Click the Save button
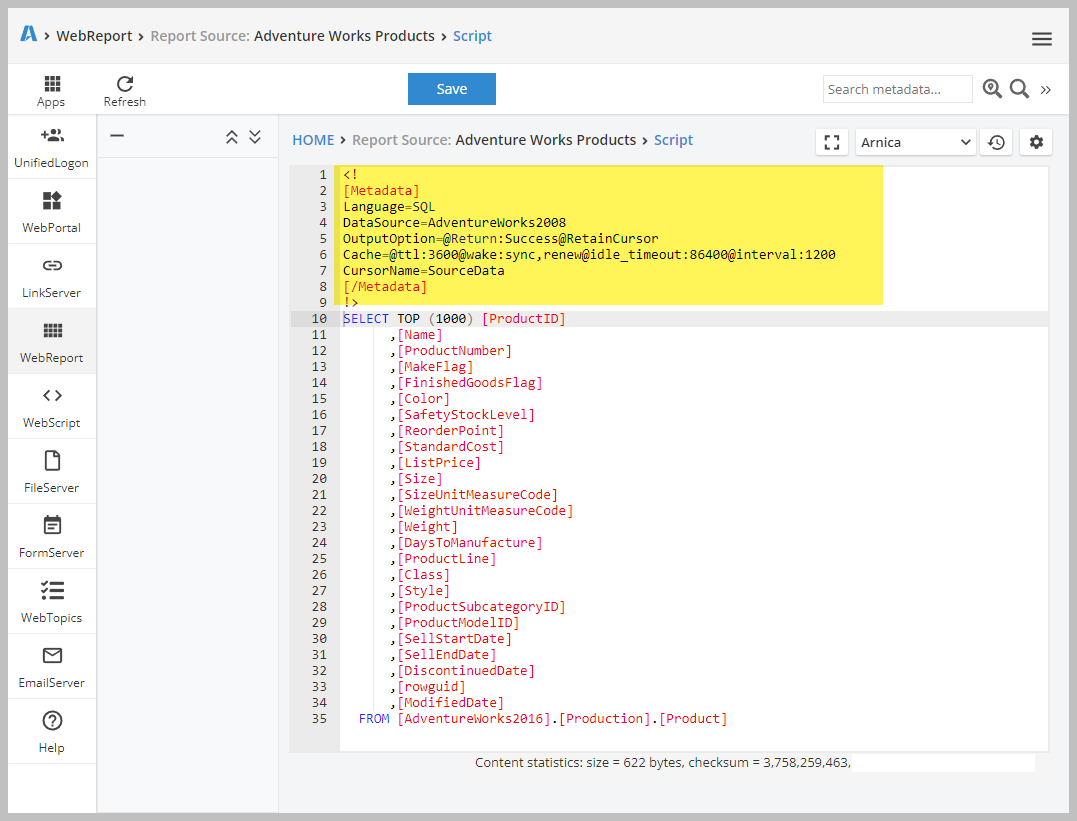Image resolution: width=1077 pixels, height=821 pixels. 451,88
